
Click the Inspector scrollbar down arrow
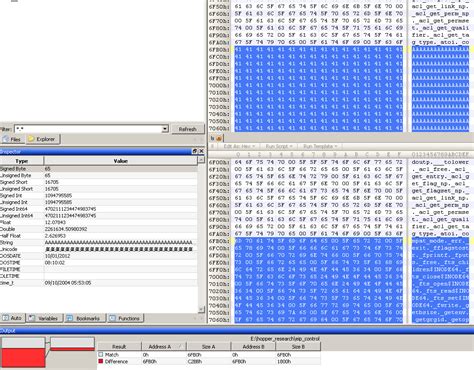[x=201, y=310]
